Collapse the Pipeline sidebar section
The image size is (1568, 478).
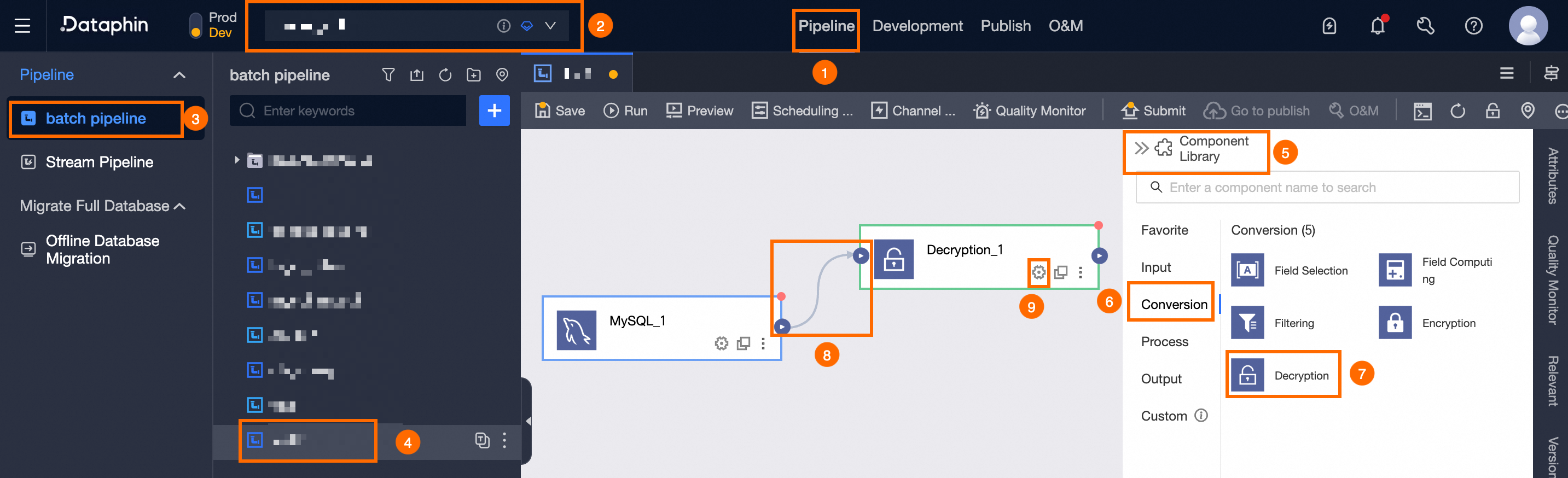pyautogui.click(x=179, y=75)
